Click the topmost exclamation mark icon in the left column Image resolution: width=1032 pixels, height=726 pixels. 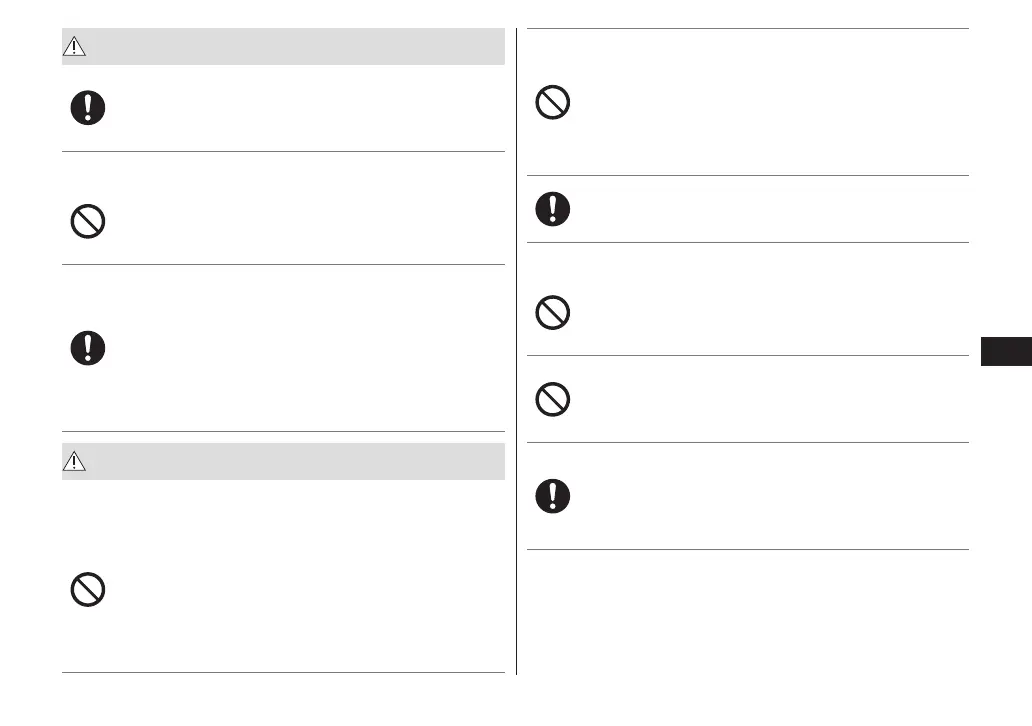point(88,108)
